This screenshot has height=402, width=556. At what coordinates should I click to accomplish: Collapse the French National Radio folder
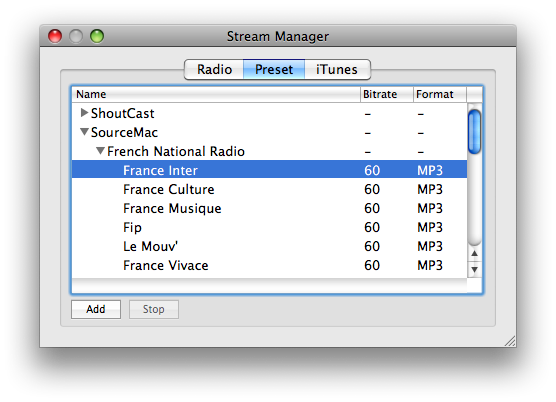point(101,151)
